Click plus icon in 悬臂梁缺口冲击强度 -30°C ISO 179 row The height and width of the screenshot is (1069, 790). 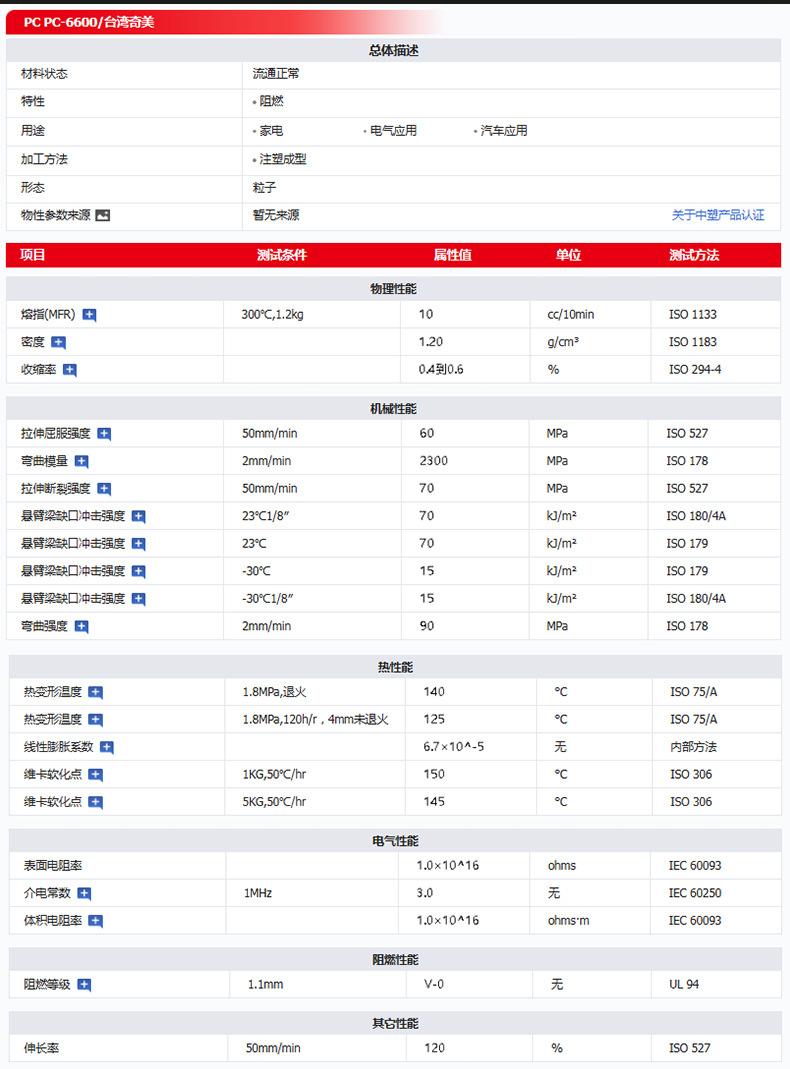tap(138, 571)
